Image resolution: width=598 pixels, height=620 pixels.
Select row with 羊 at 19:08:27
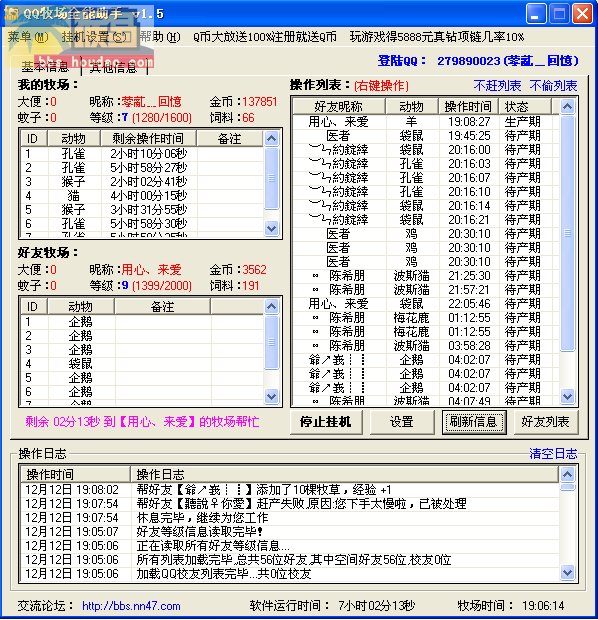click(426, 121)
